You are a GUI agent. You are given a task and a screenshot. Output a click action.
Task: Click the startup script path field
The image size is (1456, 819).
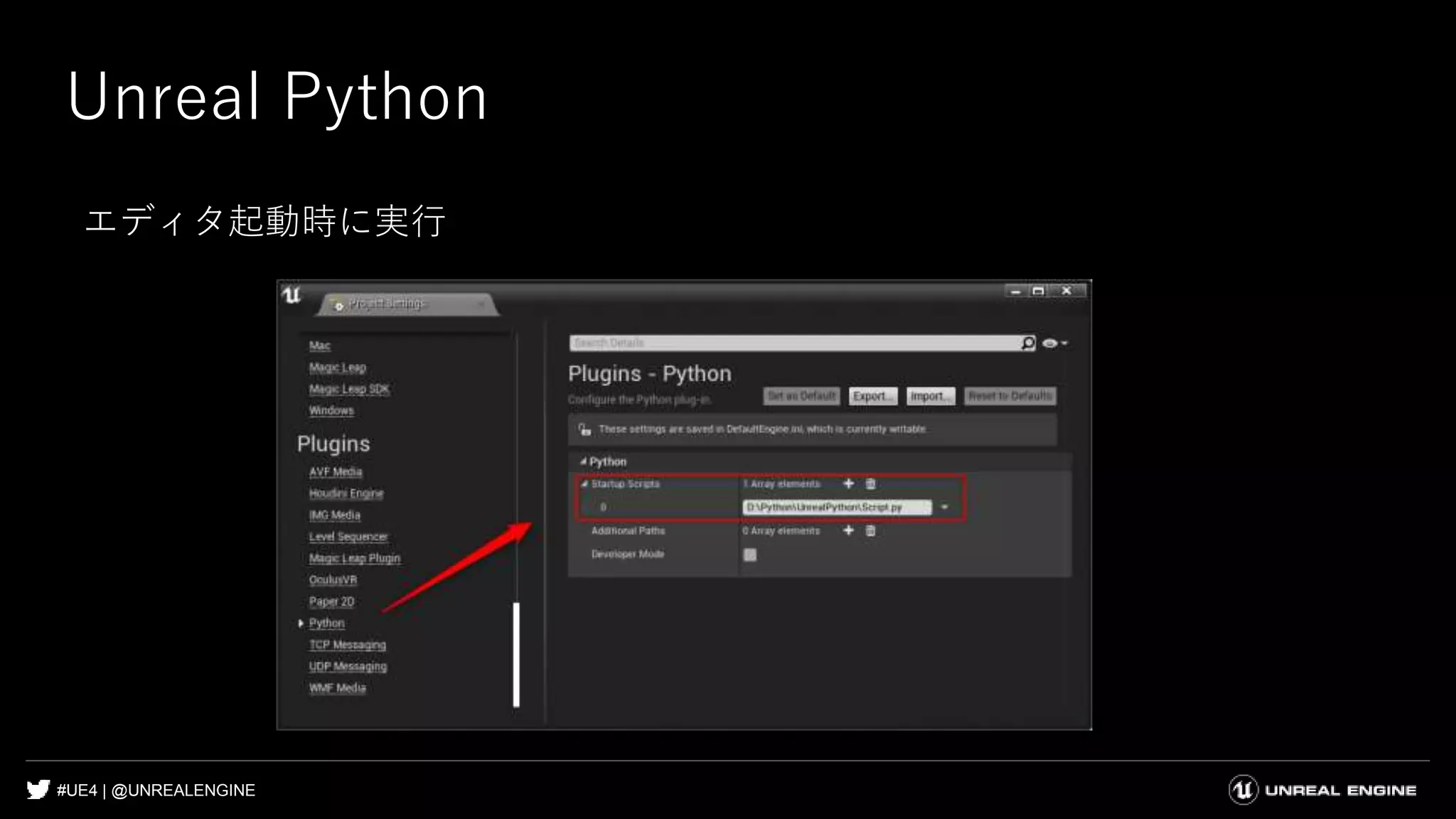point(837,508)
